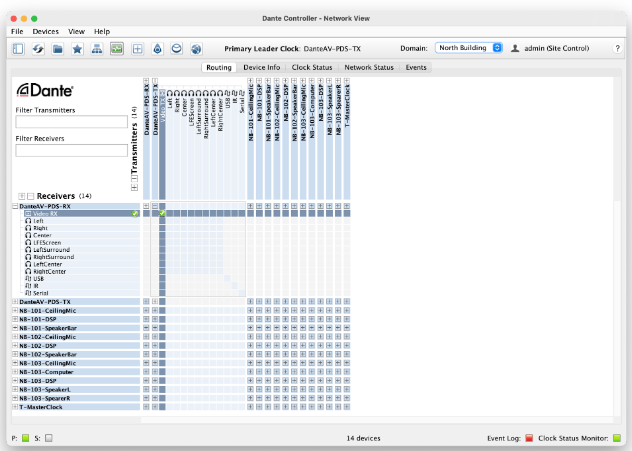
Task: Open the Devices menu
Action: coord(46,31)
